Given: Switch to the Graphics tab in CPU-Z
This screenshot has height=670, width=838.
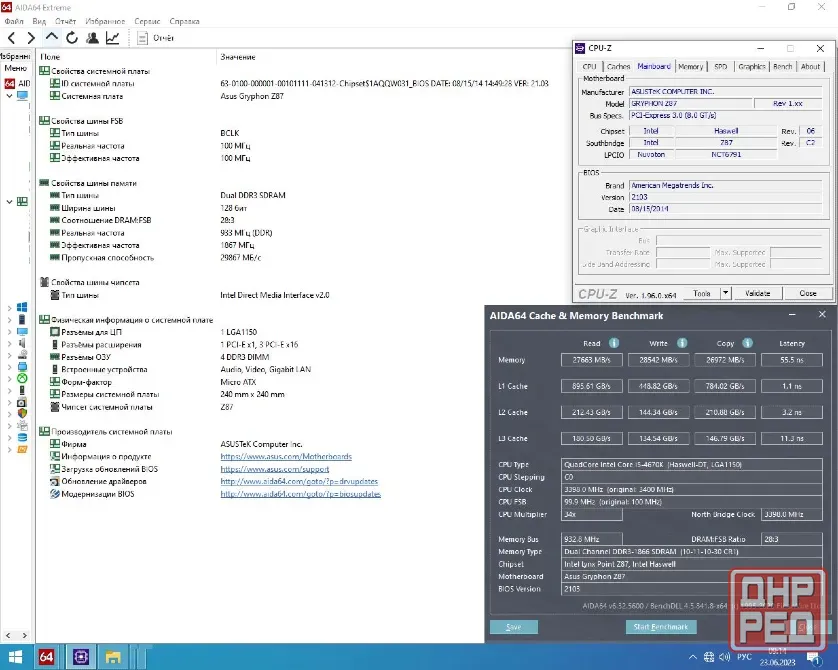Looking at the screenshot, I should click(x=752, y=67).
